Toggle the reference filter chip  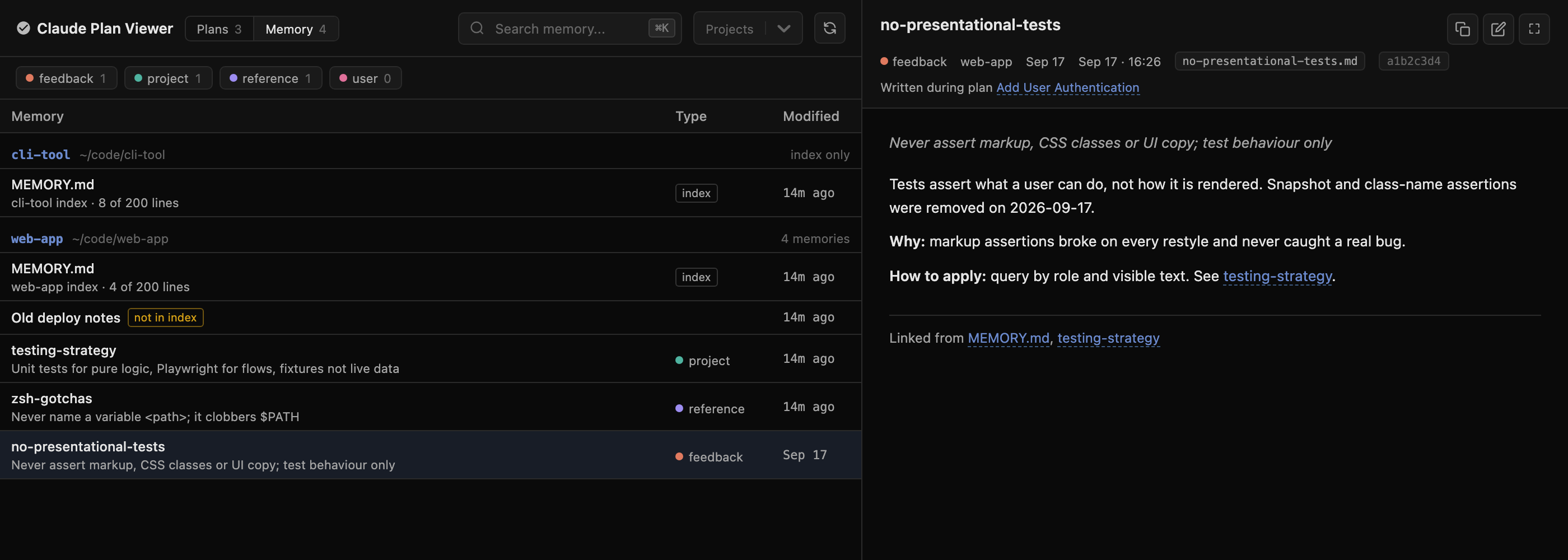point(270,78)
